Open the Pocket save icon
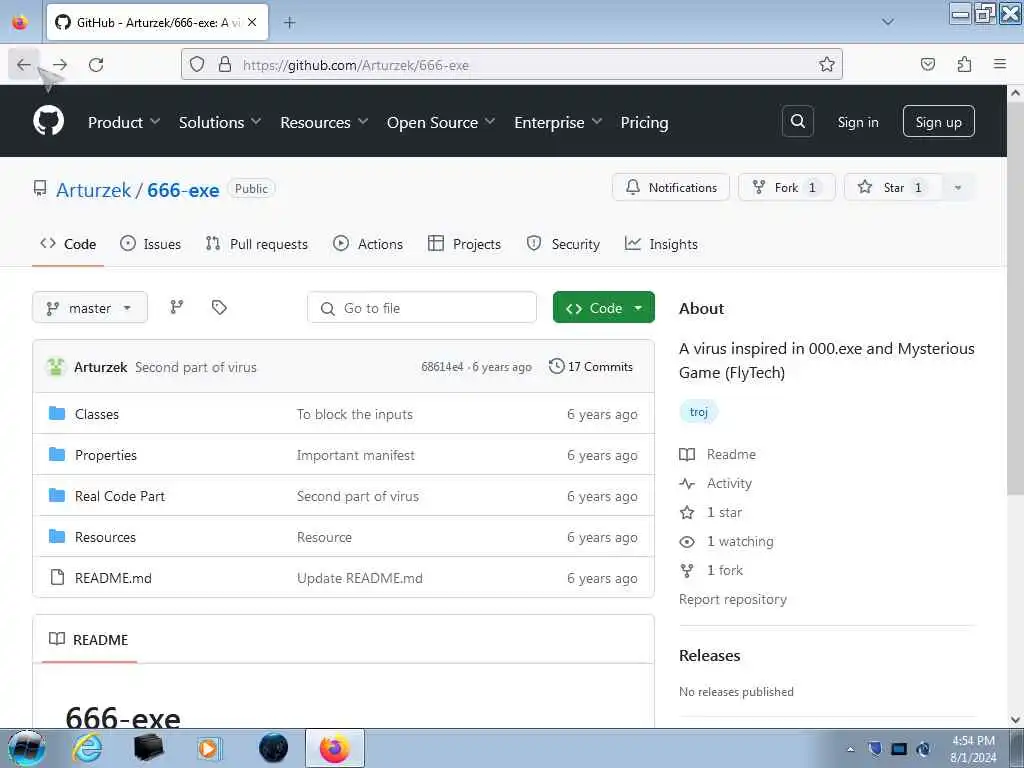Image resolution: width=1024 pixels, height=768 pixels. tap(927, 64)
